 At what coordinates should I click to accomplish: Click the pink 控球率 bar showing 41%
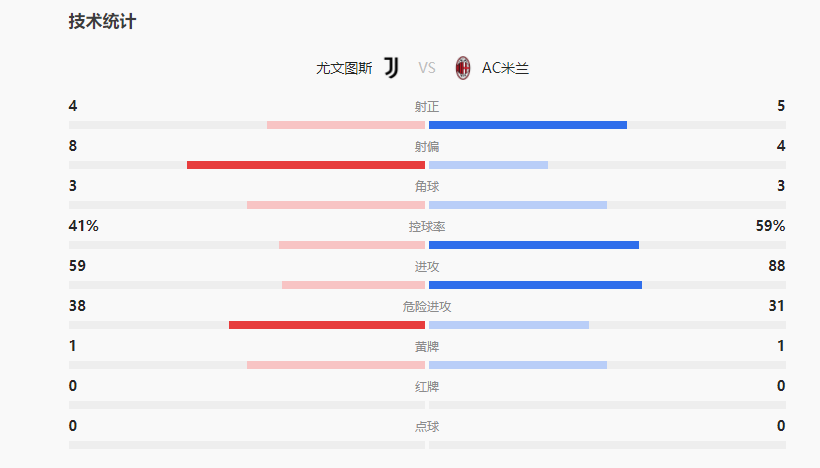[x=352, y=245]
